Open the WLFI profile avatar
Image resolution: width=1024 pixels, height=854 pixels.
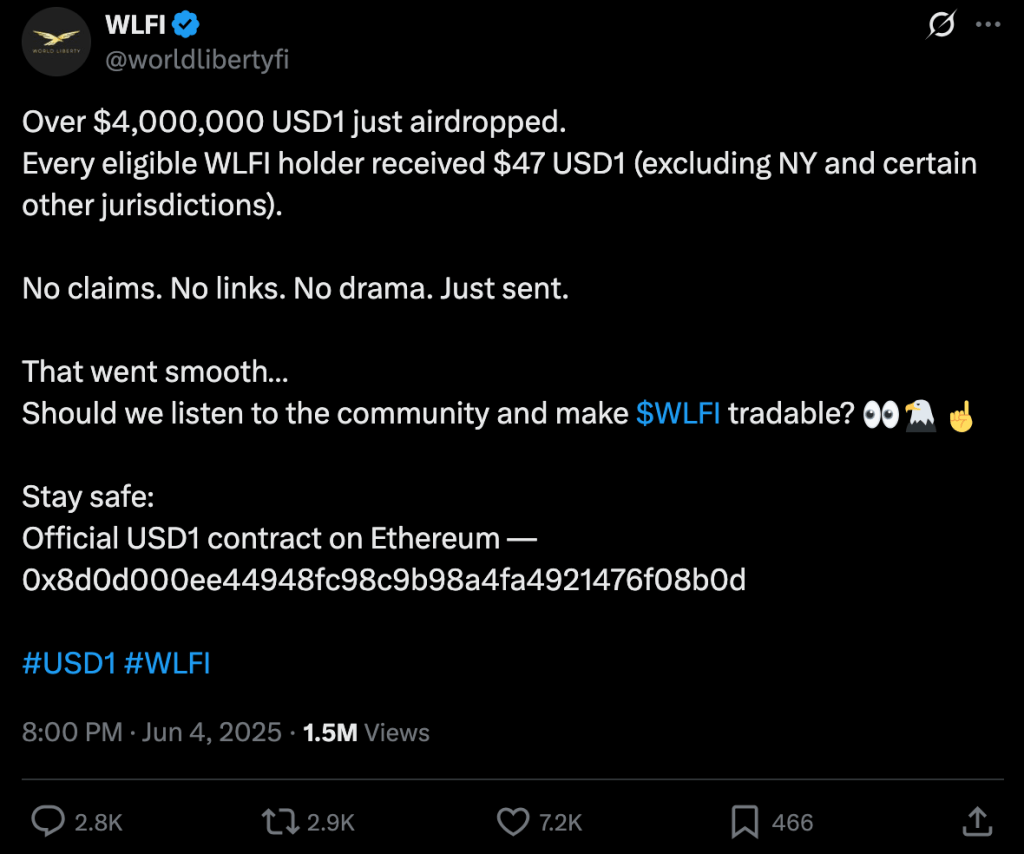point(56,42)
